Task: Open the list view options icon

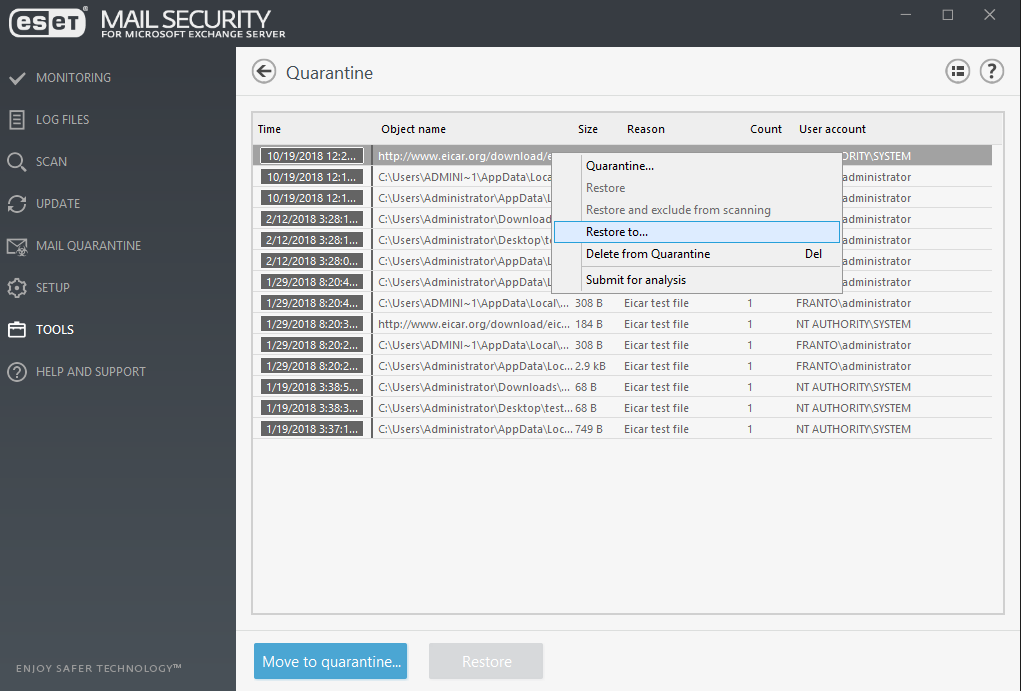Action: (x=957, y=71)
